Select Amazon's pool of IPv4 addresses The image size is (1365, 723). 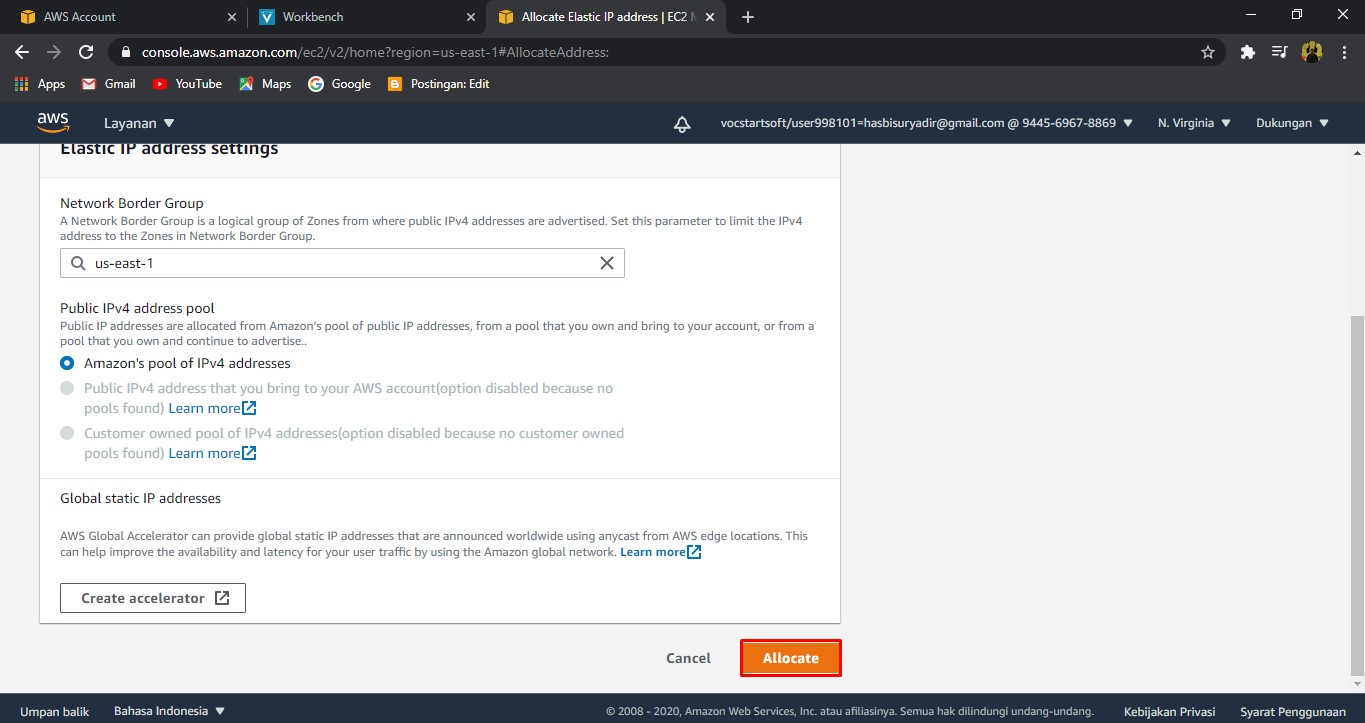(x=67, y=363)
